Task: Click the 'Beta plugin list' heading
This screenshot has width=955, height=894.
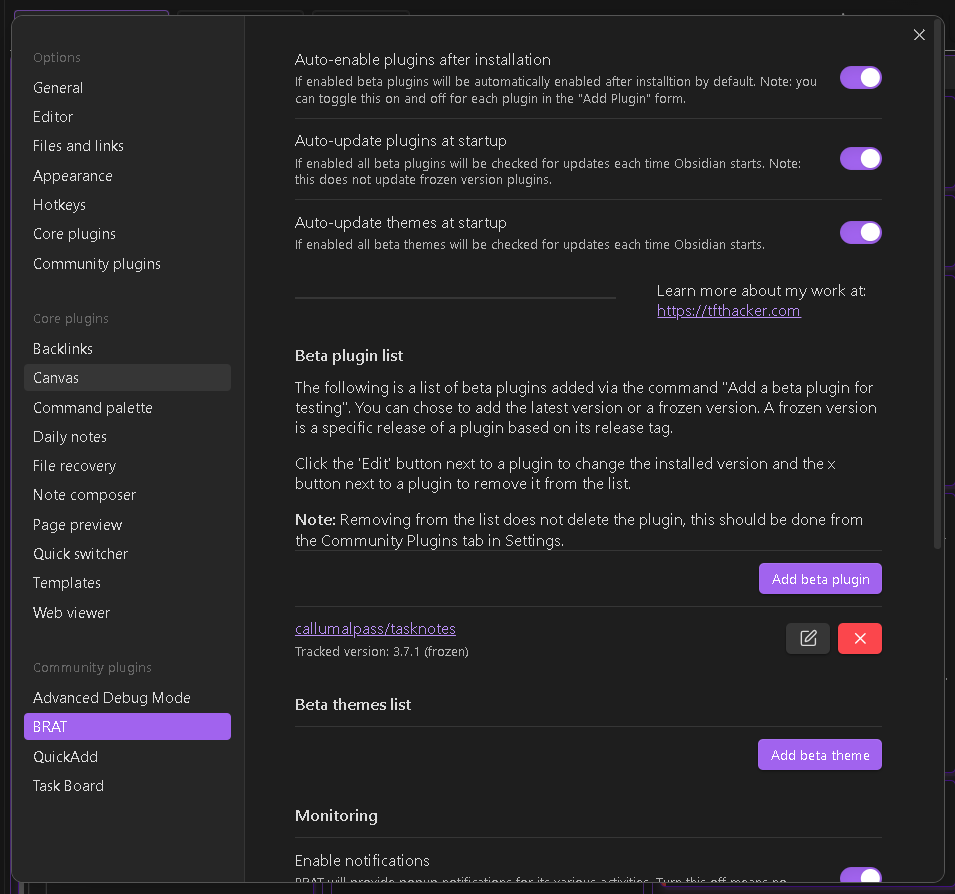Action: click(348, 356)
